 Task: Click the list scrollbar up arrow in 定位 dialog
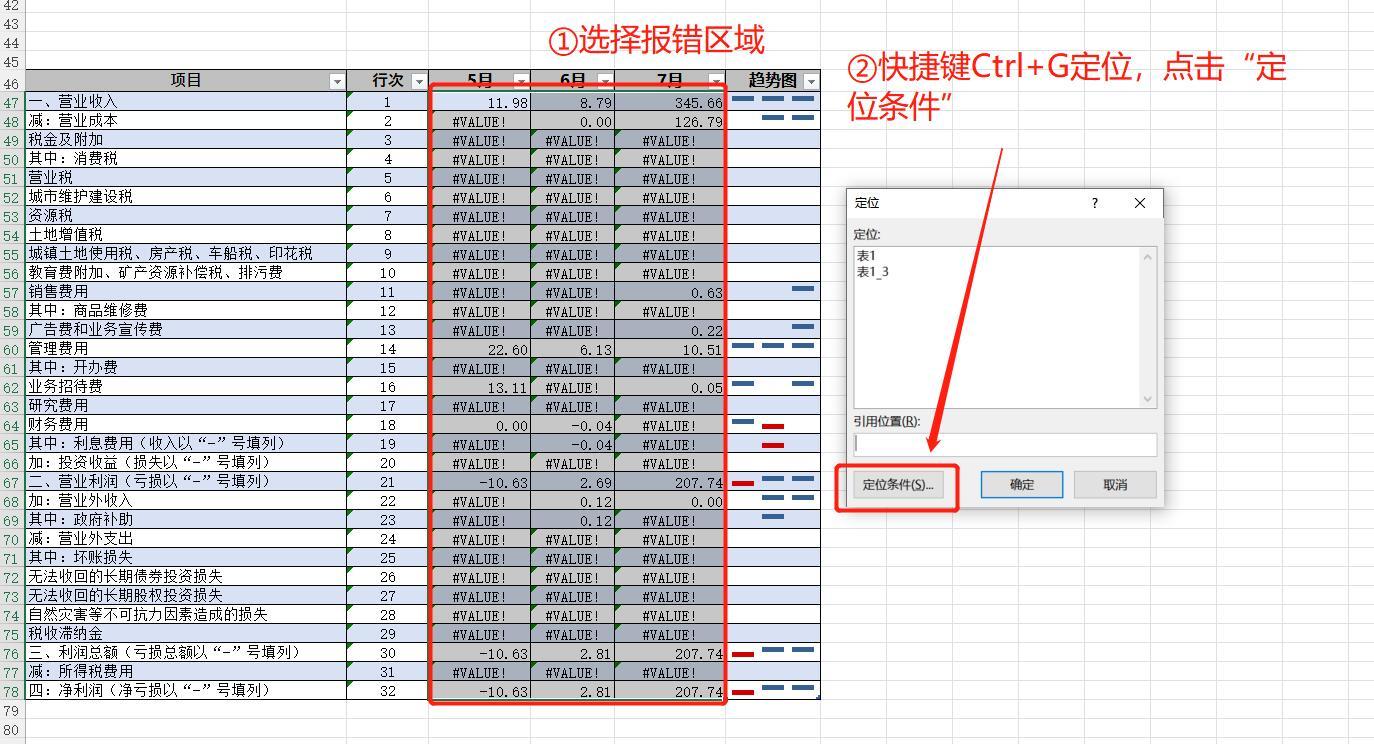tap(1148, 257)
